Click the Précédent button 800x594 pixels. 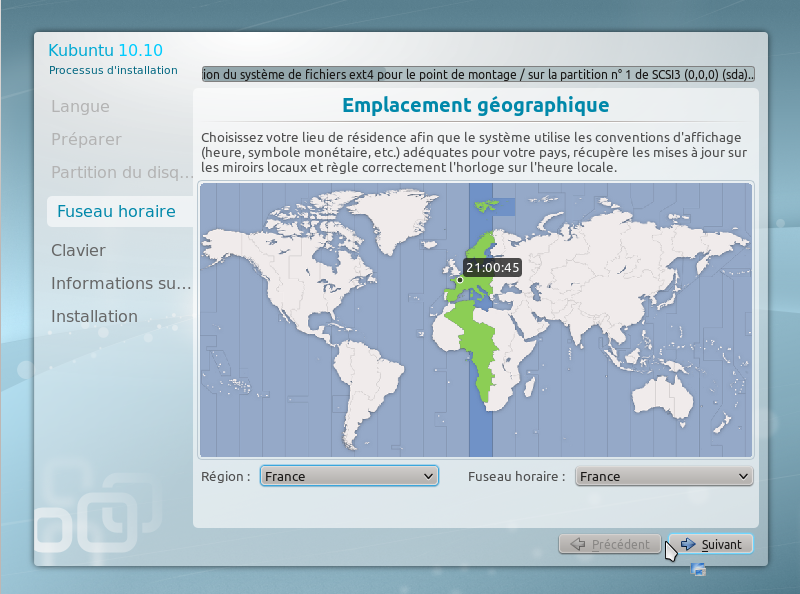pyautogui.click(x=610, y=544)
